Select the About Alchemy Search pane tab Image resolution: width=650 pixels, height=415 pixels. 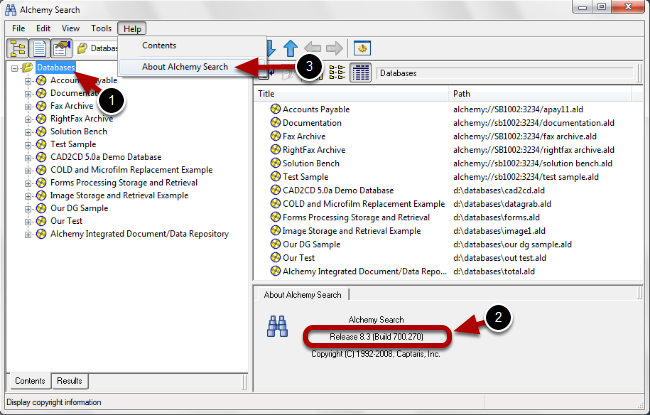[x=302, y=295]
